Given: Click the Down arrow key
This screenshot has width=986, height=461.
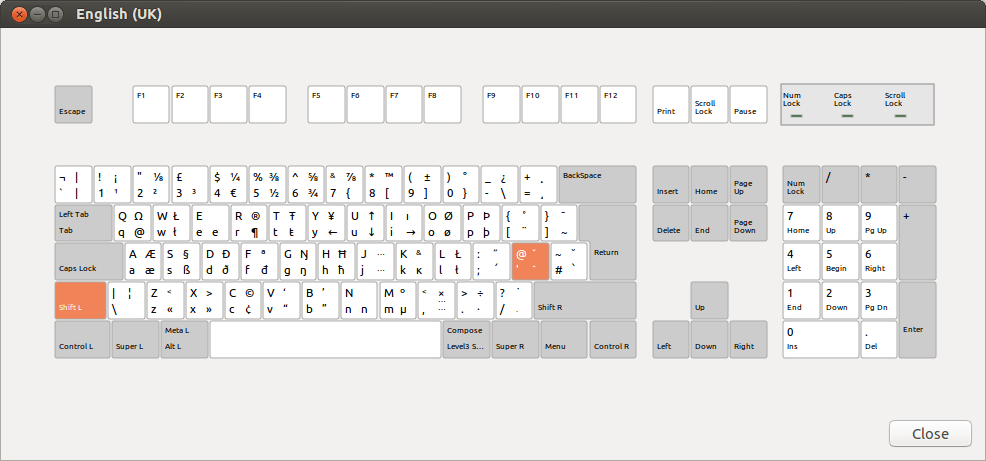Looking at the screenshot, I should click(709, 340).
